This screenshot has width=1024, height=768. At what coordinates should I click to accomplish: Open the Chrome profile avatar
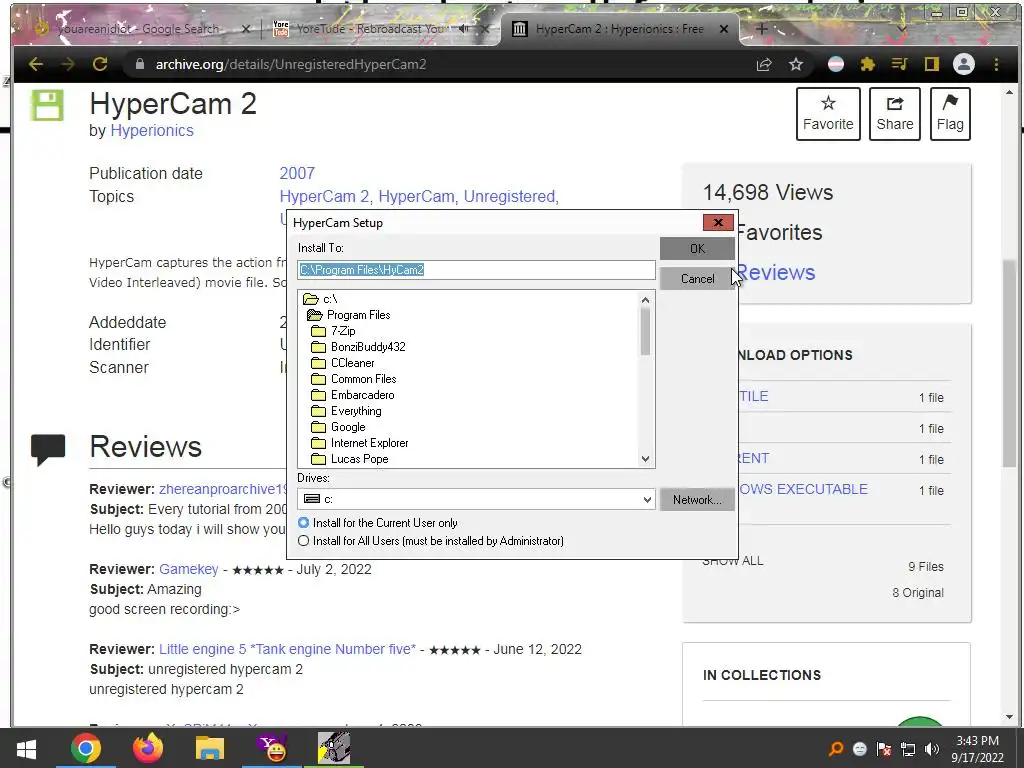pos(964,64)
